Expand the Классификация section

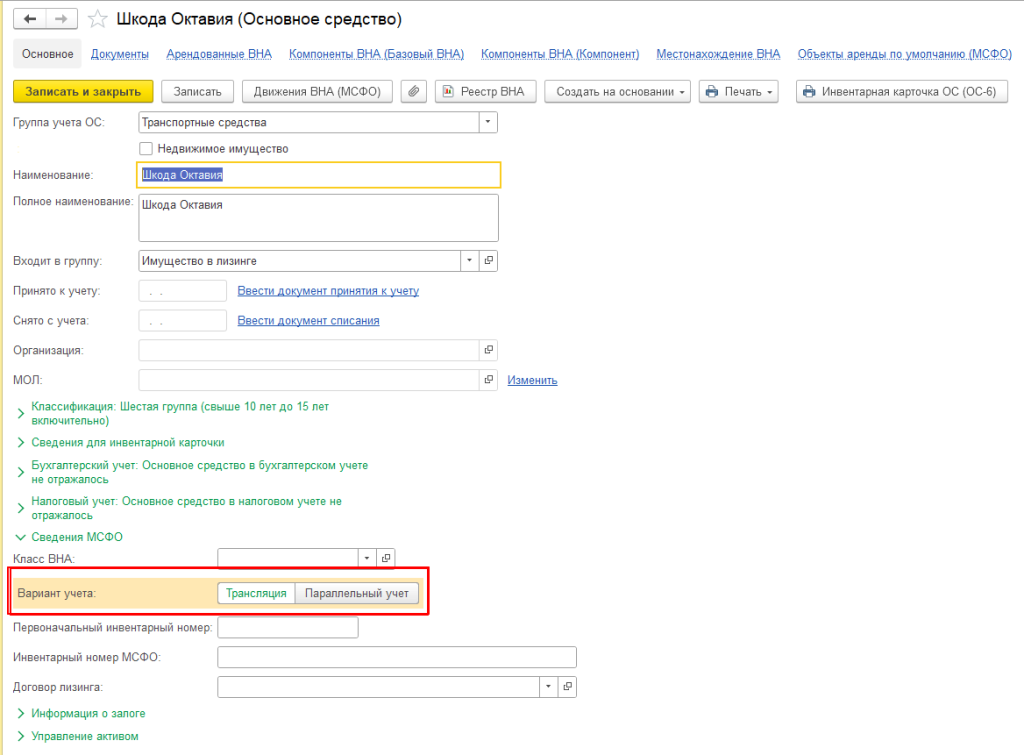(x=20, y=408)
